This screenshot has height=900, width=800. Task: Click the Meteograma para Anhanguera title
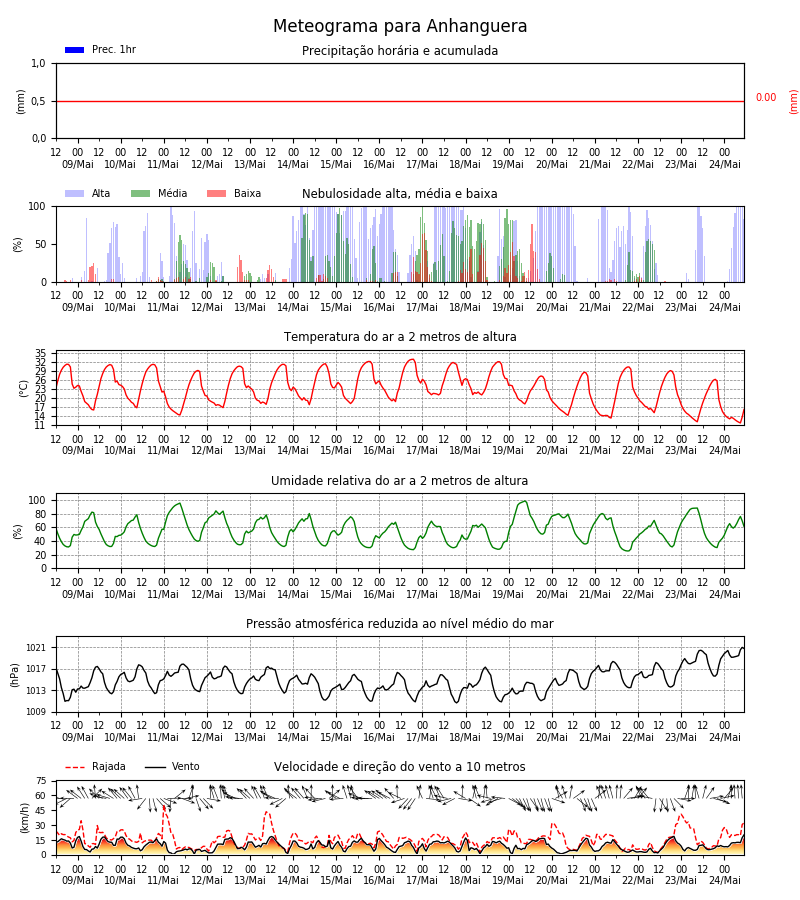click(400, 26)
